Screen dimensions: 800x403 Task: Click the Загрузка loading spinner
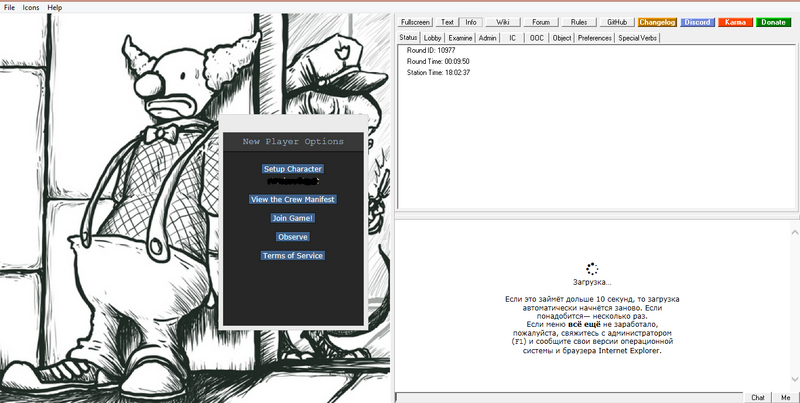(592, 269)
